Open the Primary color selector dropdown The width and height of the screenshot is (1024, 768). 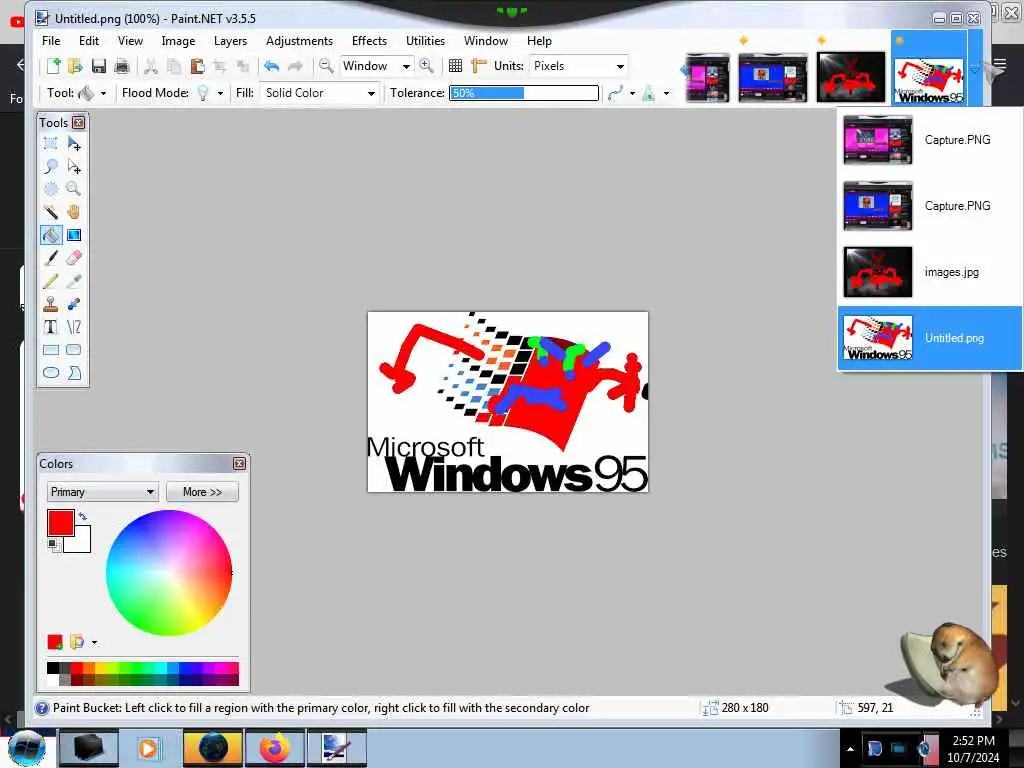point(103,492)
